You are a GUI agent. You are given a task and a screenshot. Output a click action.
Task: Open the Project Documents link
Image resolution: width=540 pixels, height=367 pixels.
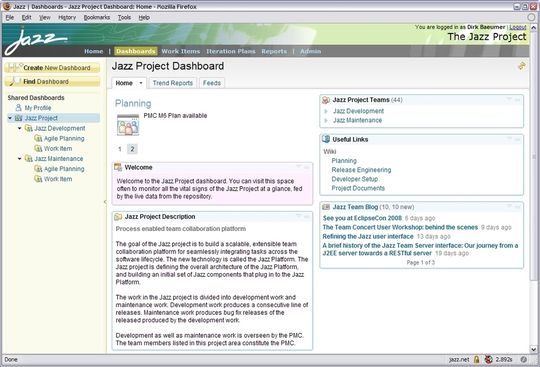coord(358,188)
